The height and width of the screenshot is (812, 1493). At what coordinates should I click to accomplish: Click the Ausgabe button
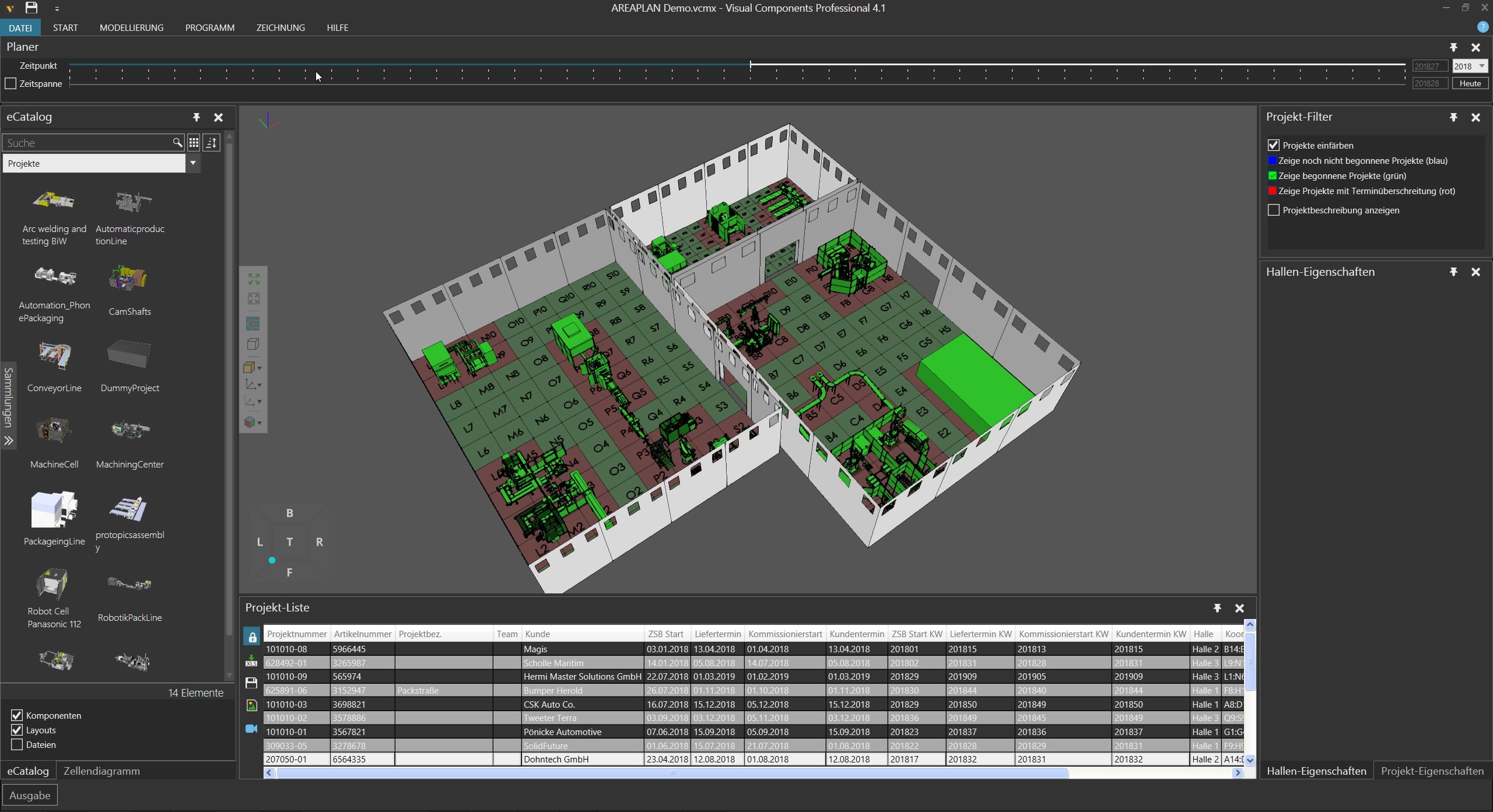click(30, 795)
